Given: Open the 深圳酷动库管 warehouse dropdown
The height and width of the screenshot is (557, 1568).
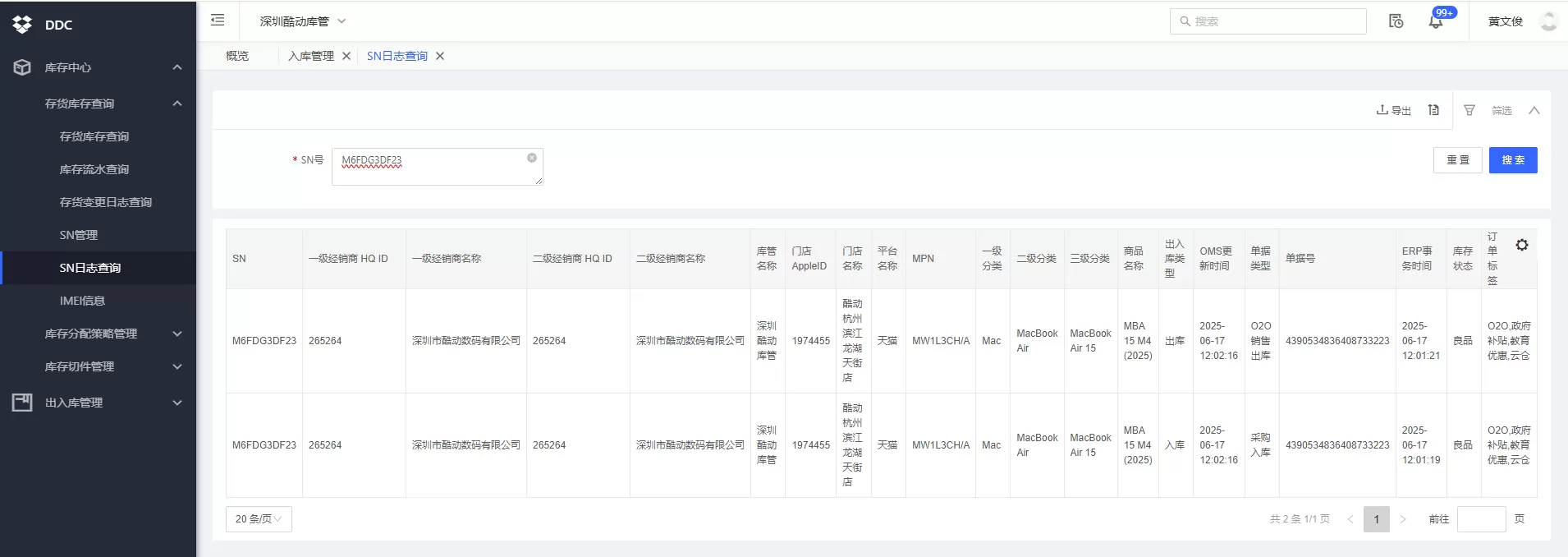Looking at the screenshot, I should point(303,21).
